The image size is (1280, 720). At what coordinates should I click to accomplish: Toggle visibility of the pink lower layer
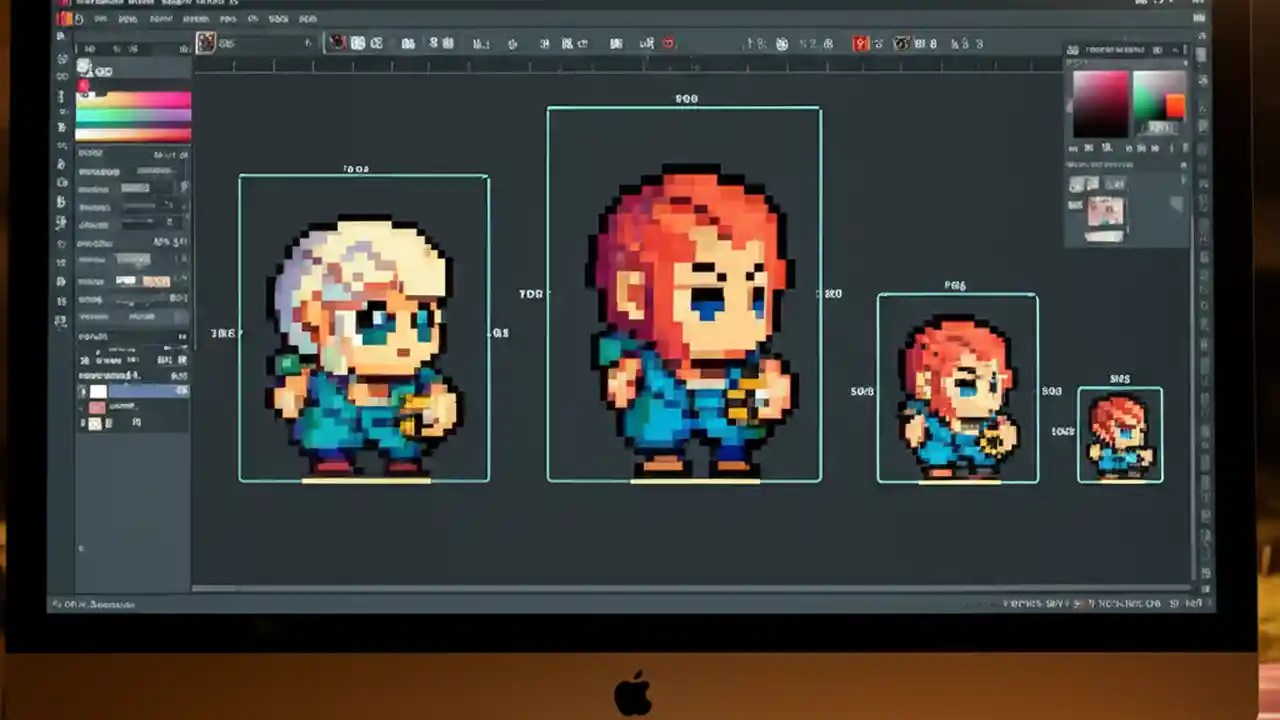pos(84,408)
